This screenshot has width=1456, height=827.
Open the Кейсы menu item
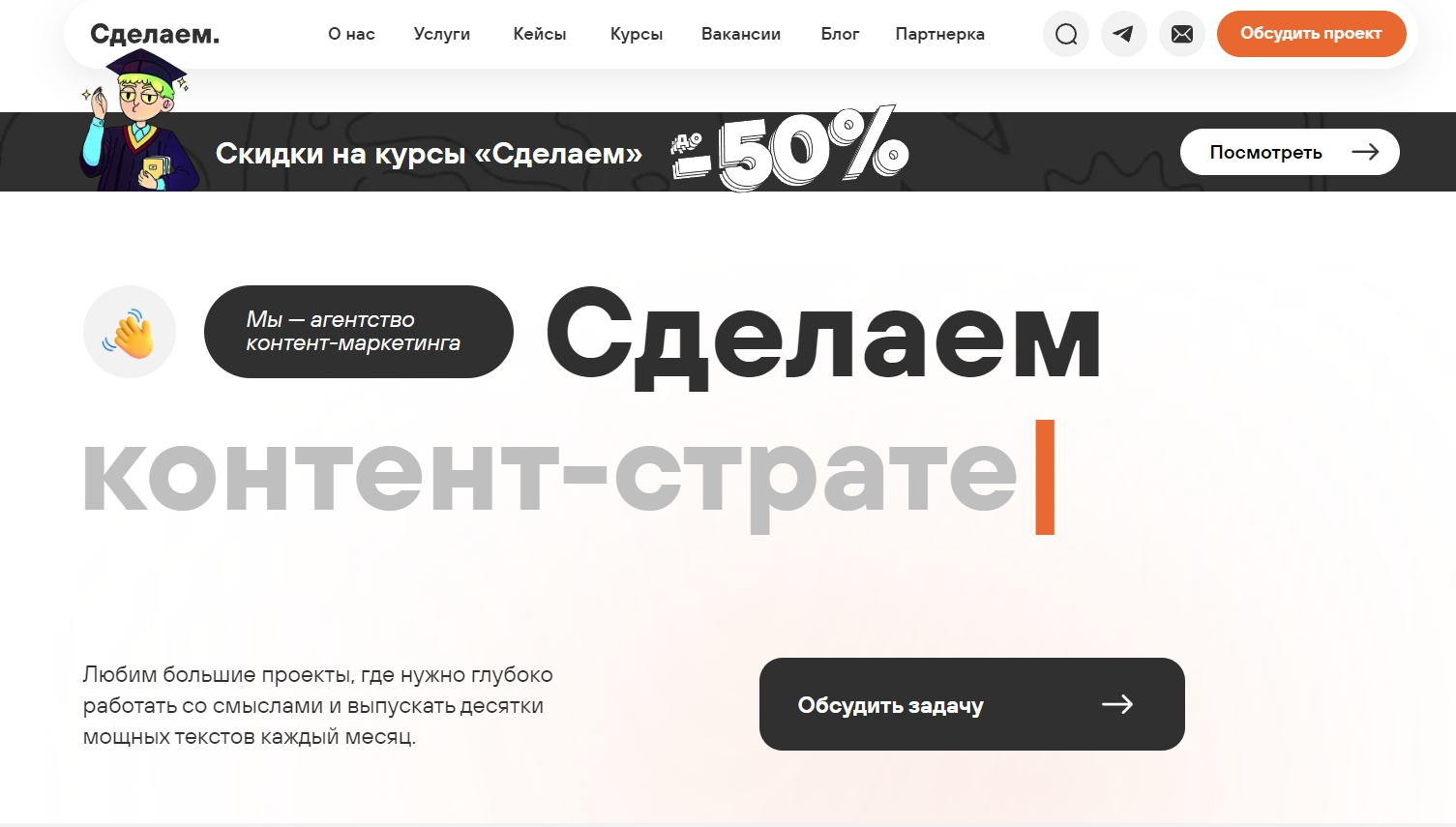[x=540, y=34]
